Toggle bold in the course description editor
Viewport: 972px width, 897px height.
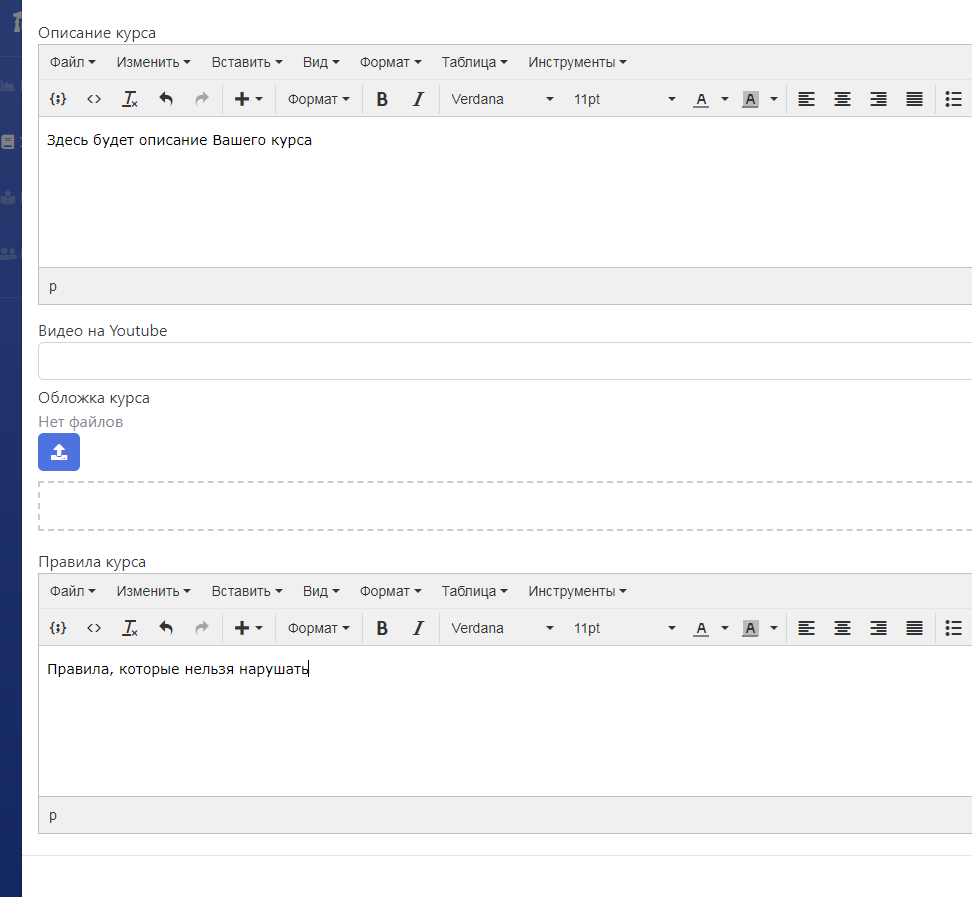382,99
